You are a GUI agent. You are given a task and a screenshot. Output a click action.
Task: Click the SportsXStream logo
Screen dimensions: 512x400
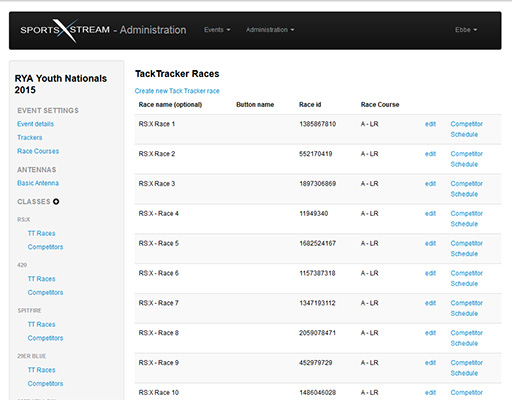(x=65, y=30)
